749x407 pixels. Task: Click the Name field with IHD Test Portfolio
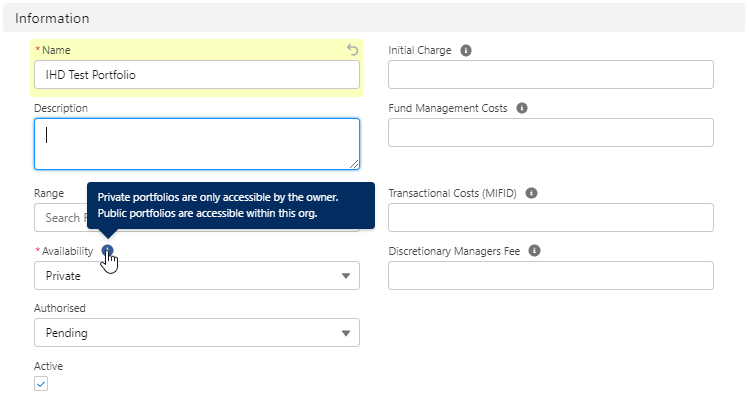pos(196,75)
